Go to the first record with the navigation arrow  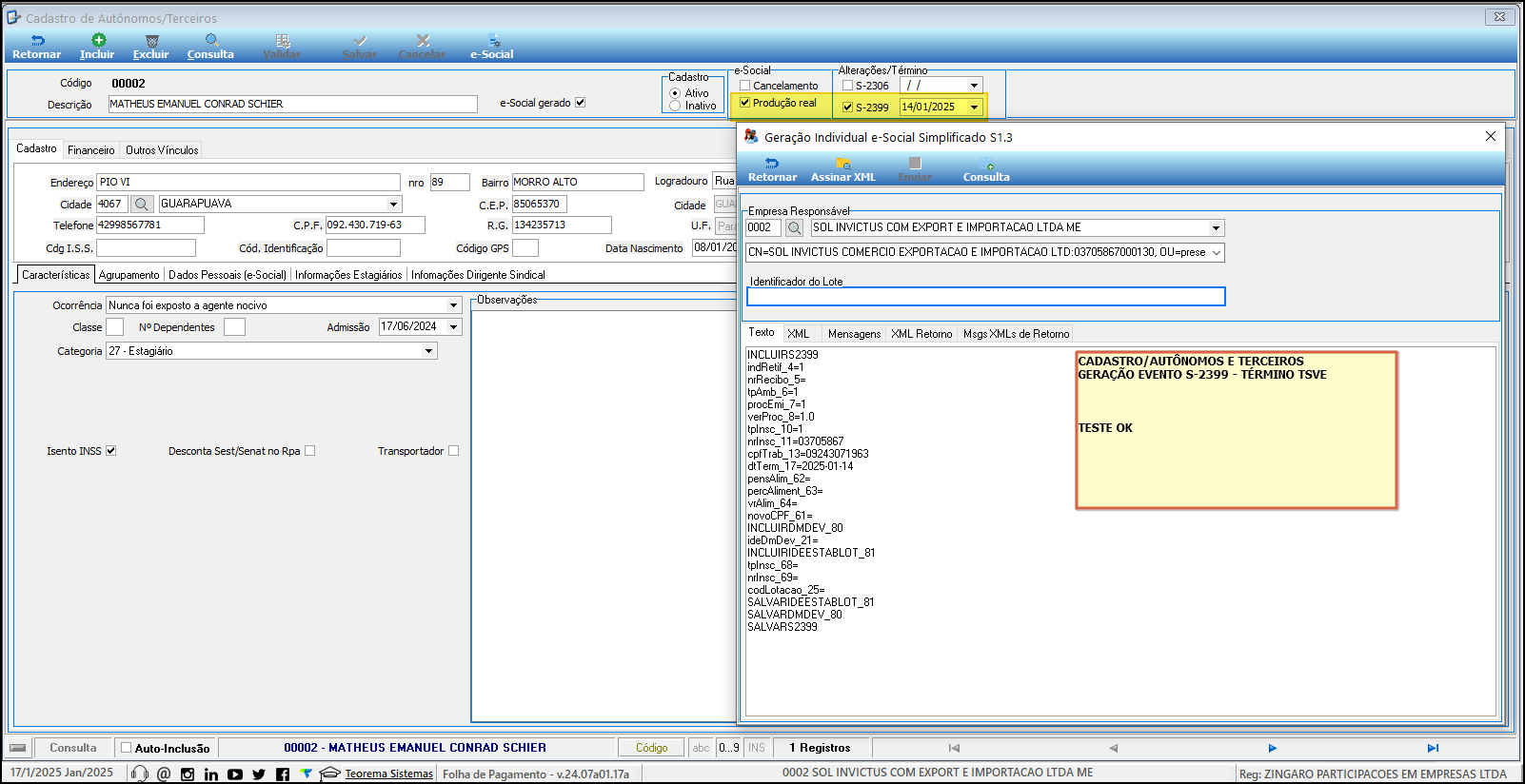click(954, 748)
